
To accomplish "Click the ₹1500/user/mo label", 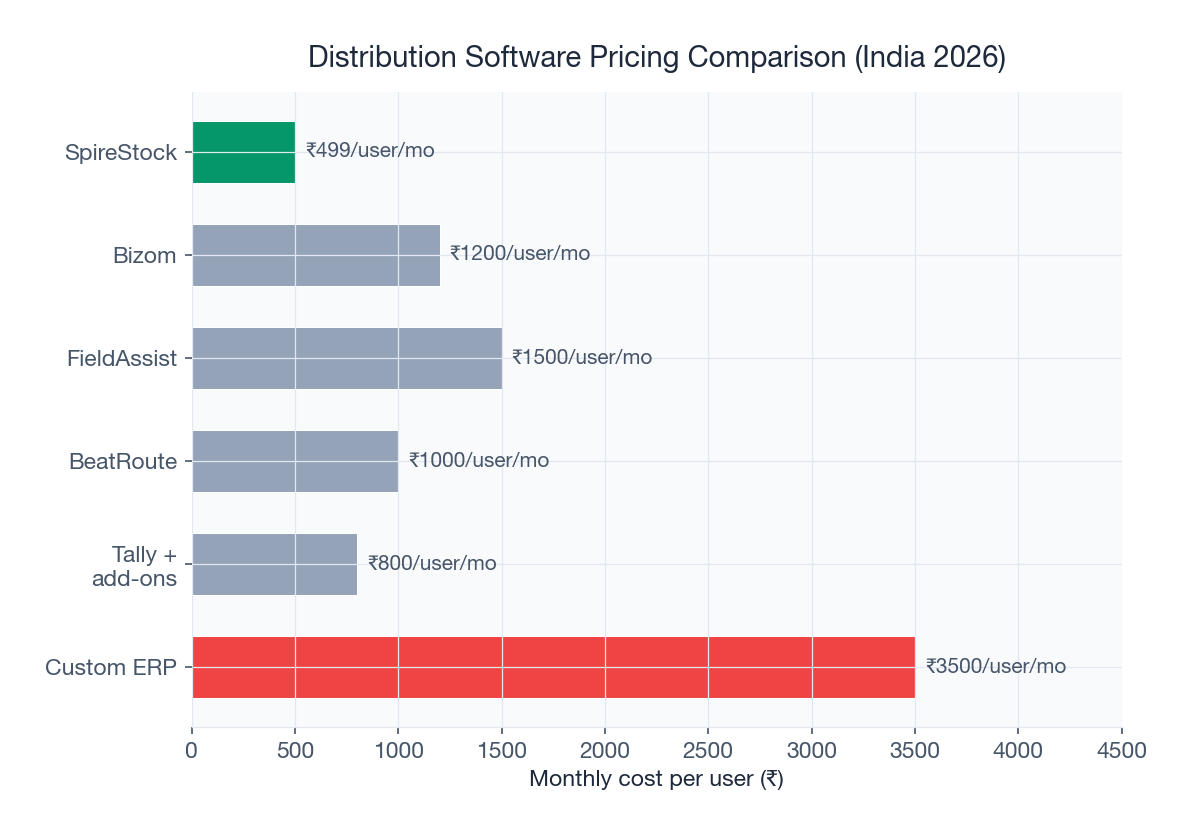I will coord(581,357).
